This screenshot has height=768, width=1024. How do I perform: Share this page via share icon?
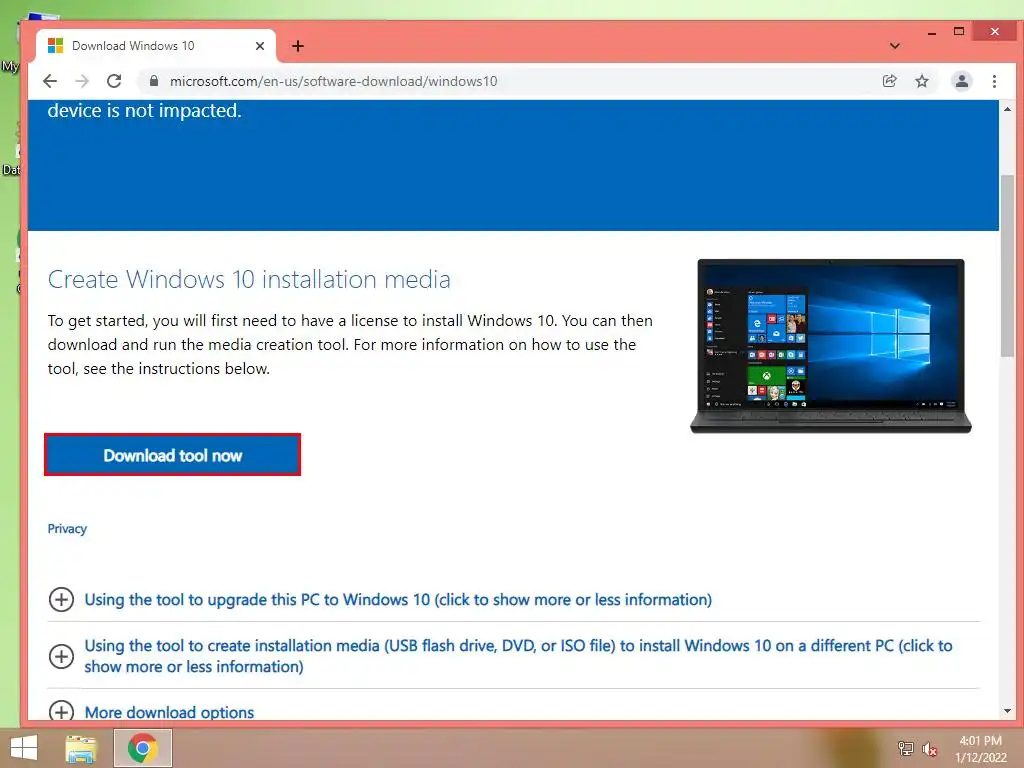click(889, 81)
